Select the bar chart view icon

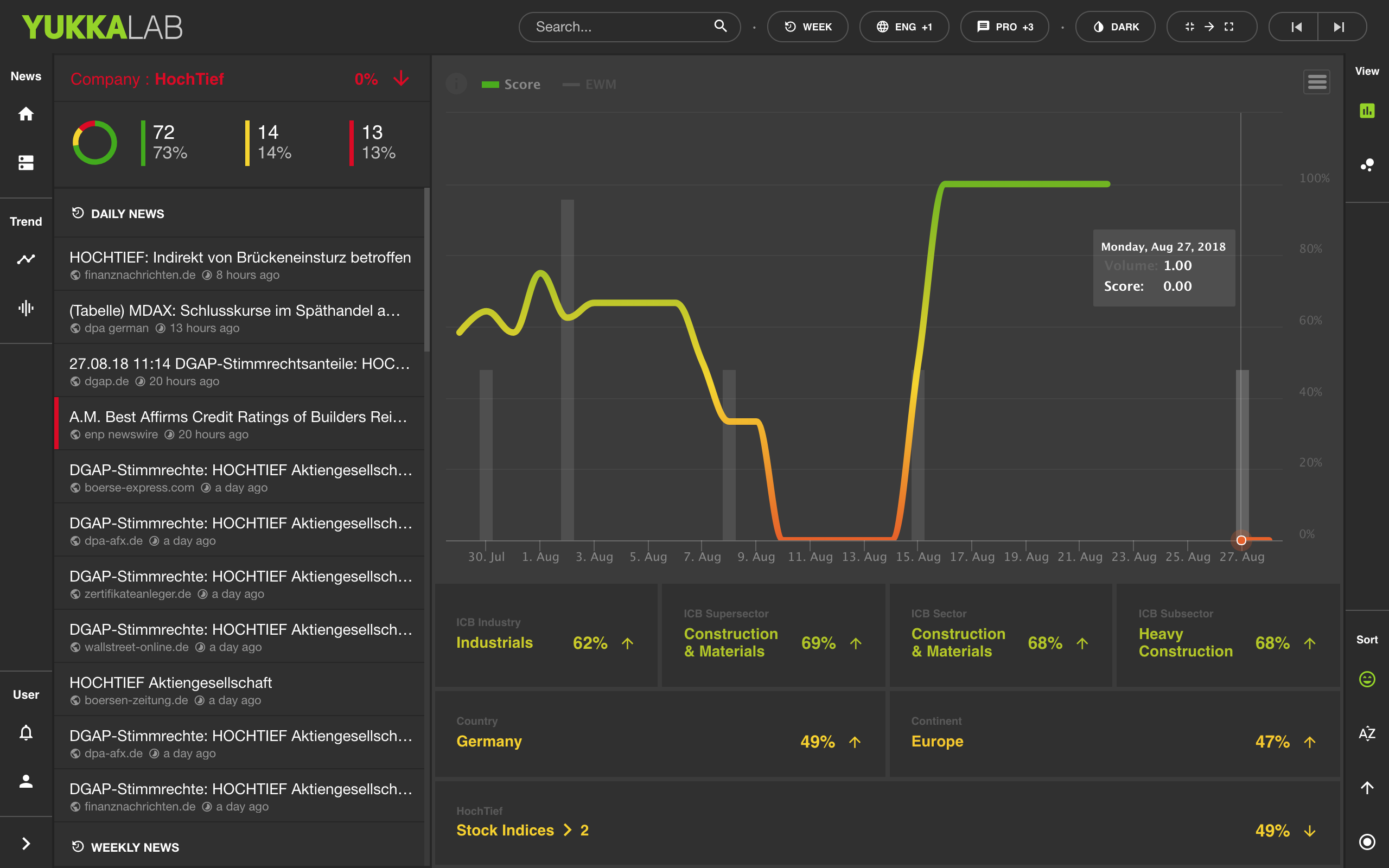point(1367,111)
